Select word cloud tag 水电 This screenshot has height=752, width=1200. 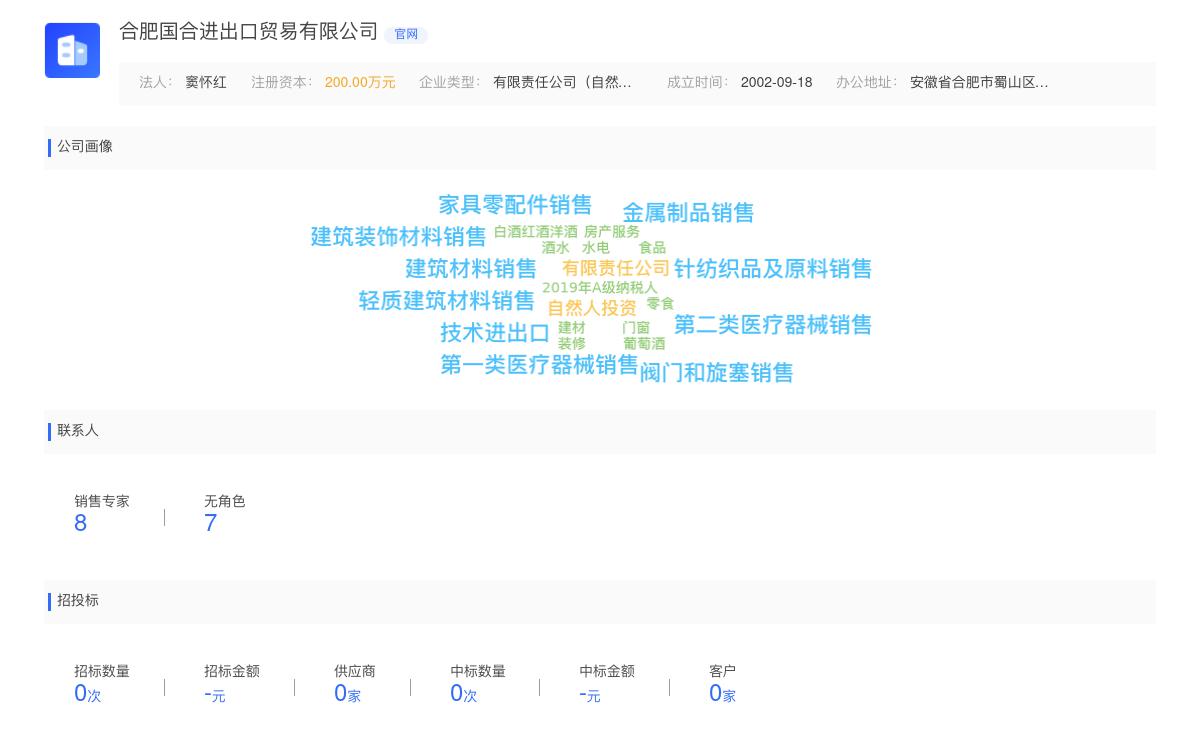coord(596,248)
